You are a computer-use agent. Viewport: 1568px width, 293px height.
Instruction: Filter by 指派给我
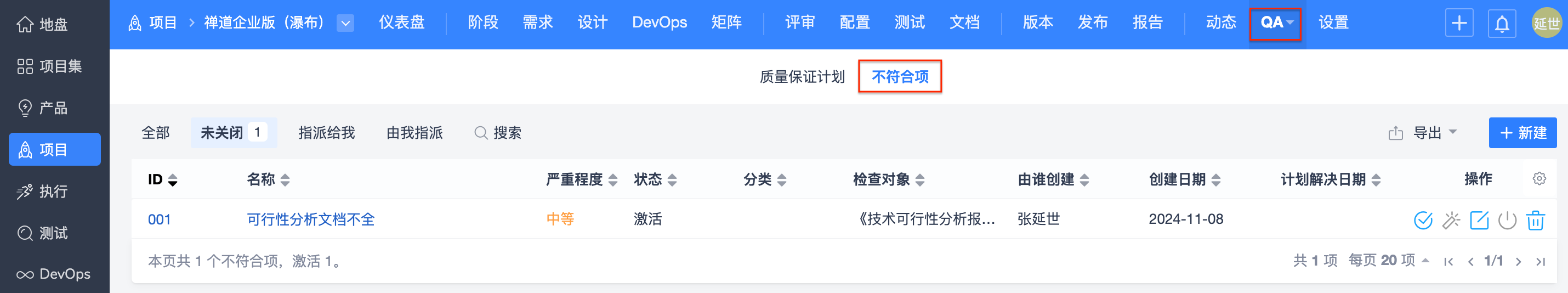pos(326,133)
